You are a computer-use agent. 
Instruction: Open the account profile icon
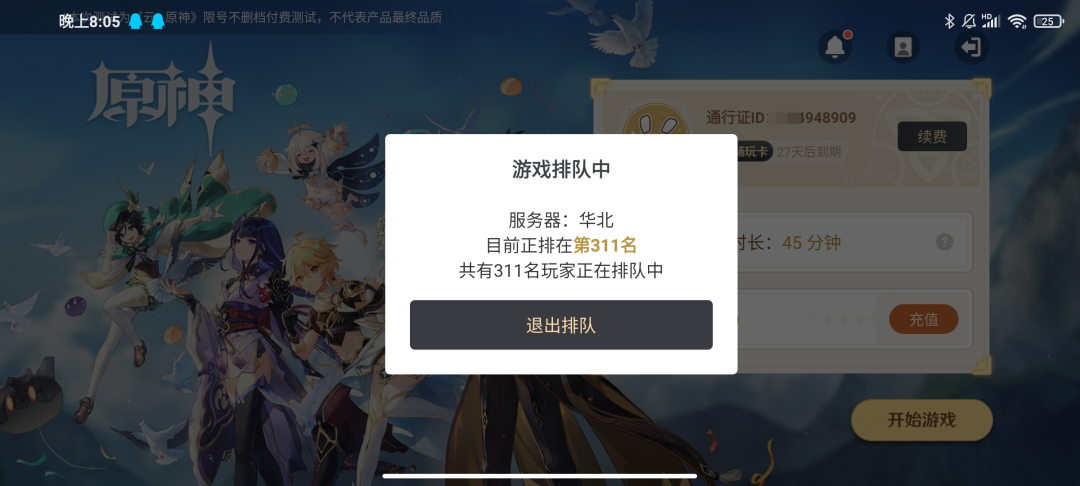point(903,47)
